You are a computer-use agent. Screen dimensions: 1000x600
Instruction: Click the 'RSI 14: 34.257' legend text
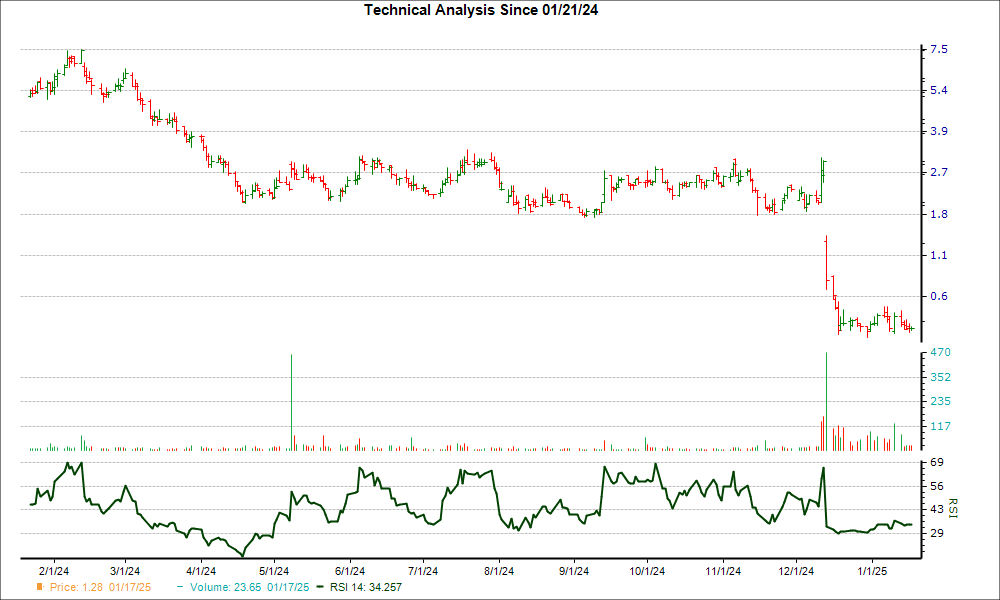366,587
